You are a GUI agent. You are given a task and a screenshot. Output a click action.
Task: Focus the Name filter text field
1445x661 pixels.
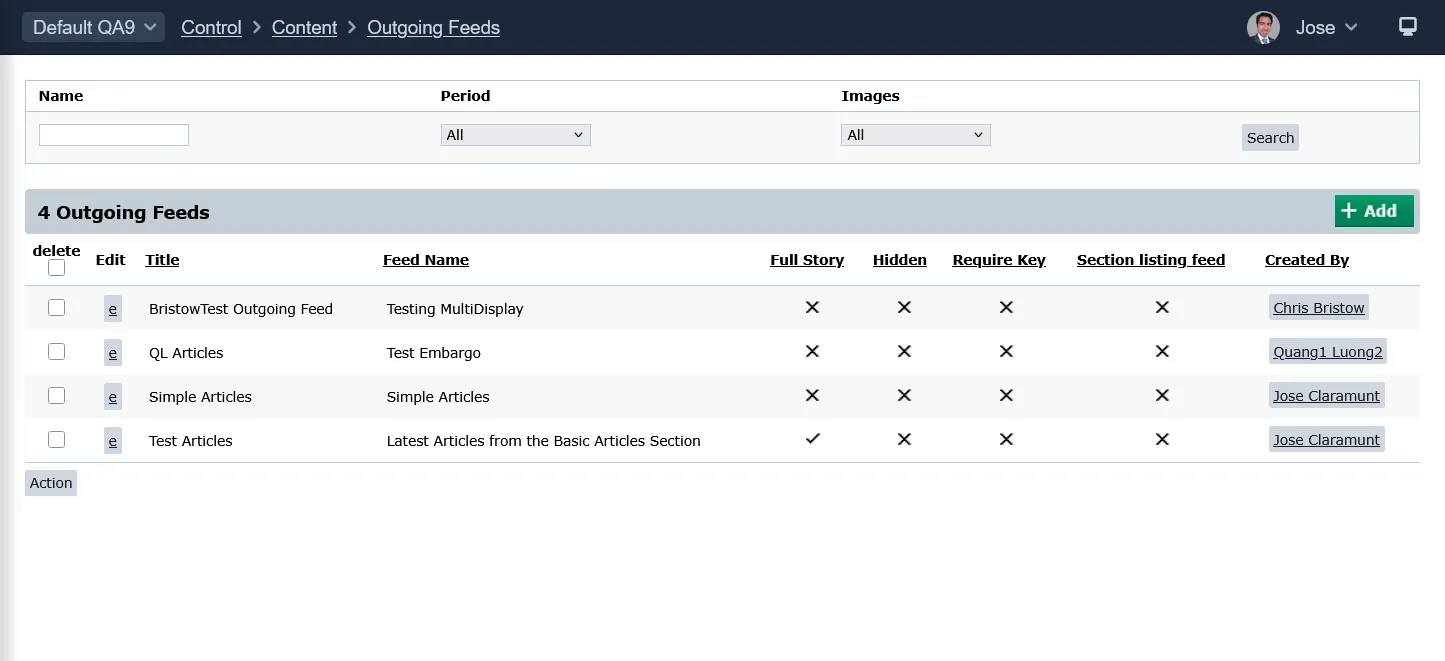point(114,135)
